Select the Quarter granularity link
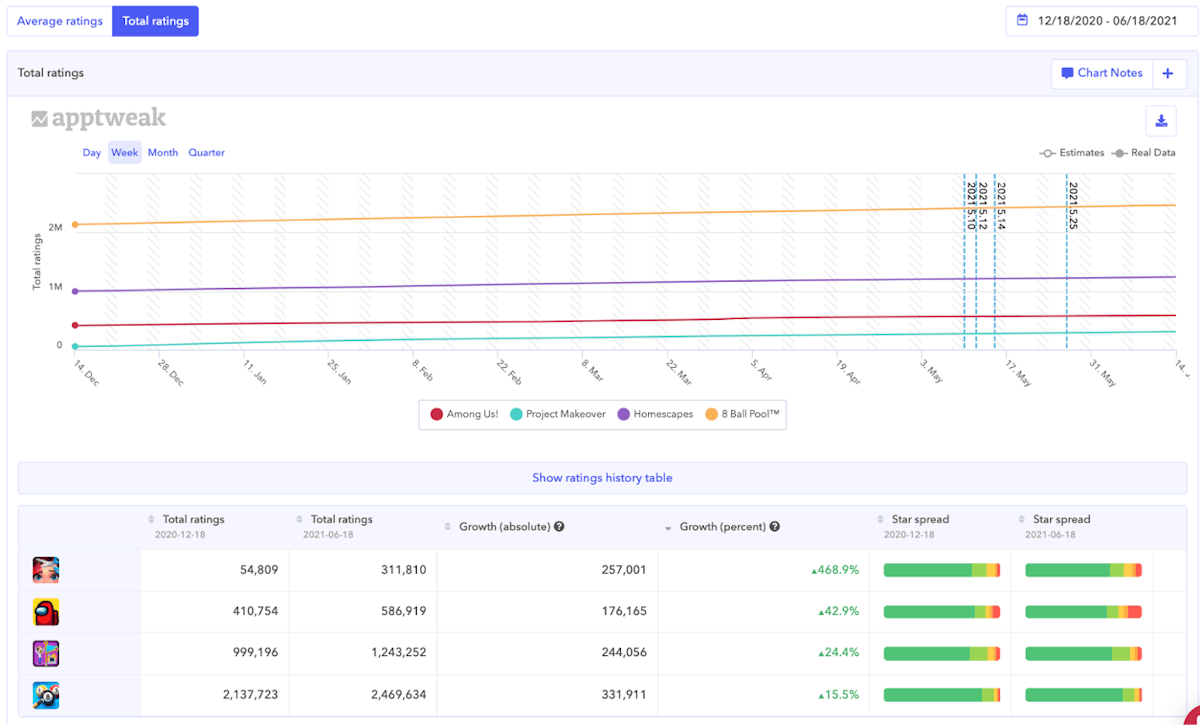Screen dimensions: 1200x725 (x=206, y=153)
